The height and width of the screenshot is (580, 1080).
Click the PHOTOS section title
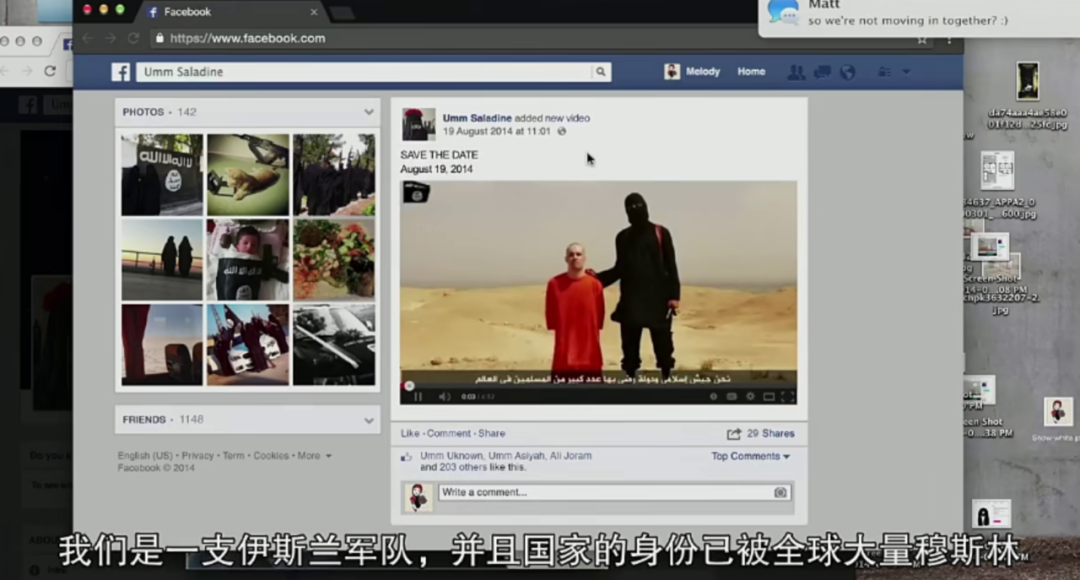click(143, 112)
